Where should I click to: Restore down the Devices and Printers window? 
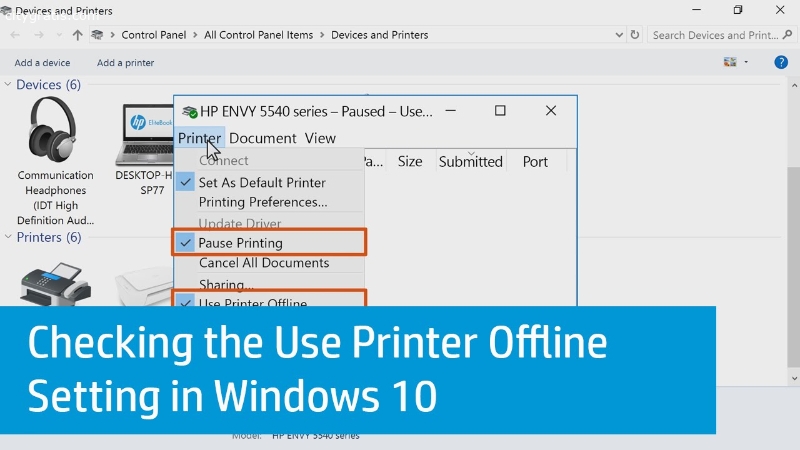click(x=738, y=10)
